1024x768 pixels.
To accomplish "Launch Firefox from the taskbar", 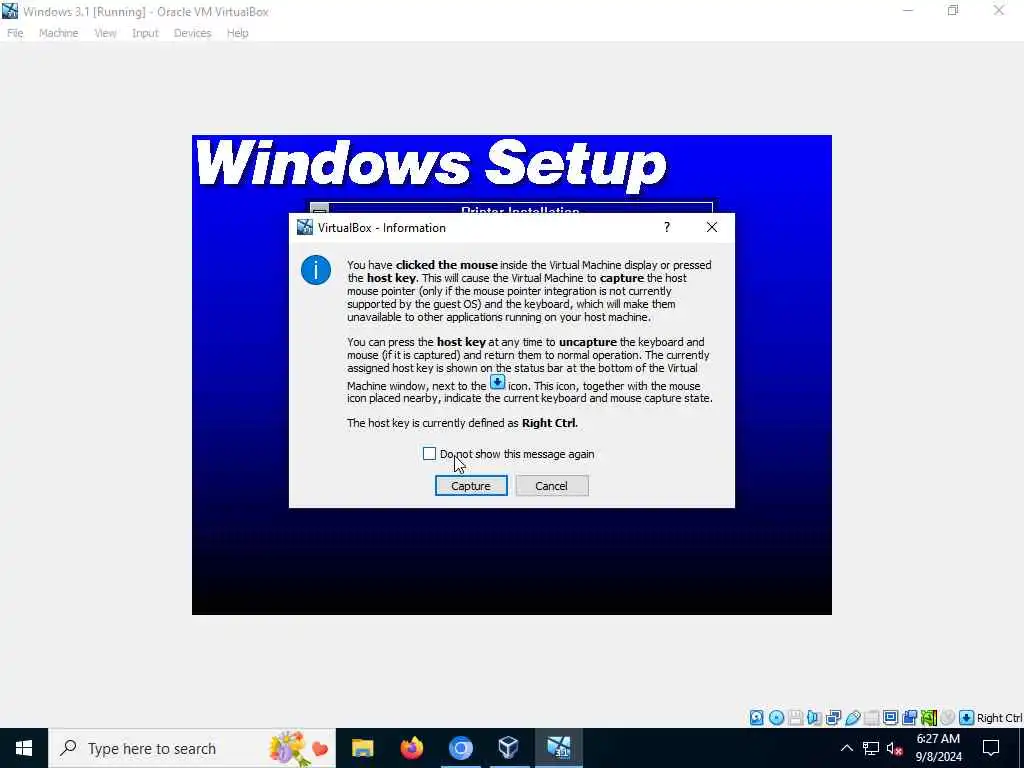I will [x=411, y=748].
